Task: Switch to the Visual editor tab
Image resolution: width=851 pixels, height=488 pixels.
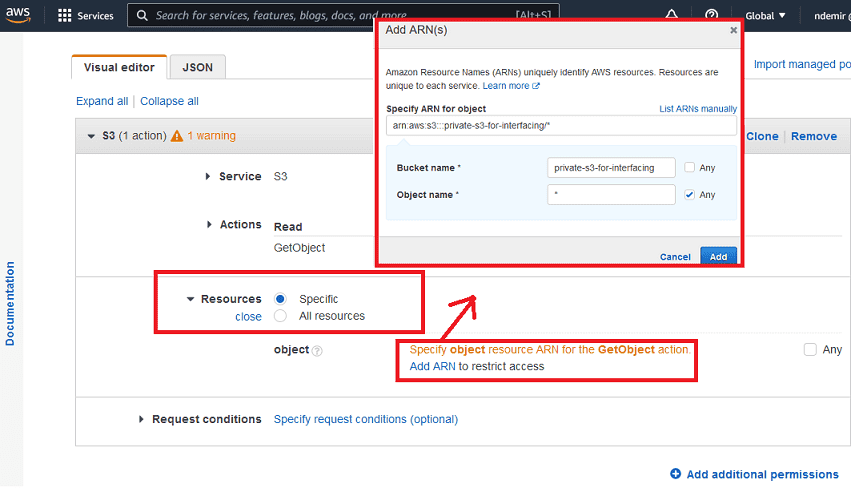Action: tap(119, 67)
